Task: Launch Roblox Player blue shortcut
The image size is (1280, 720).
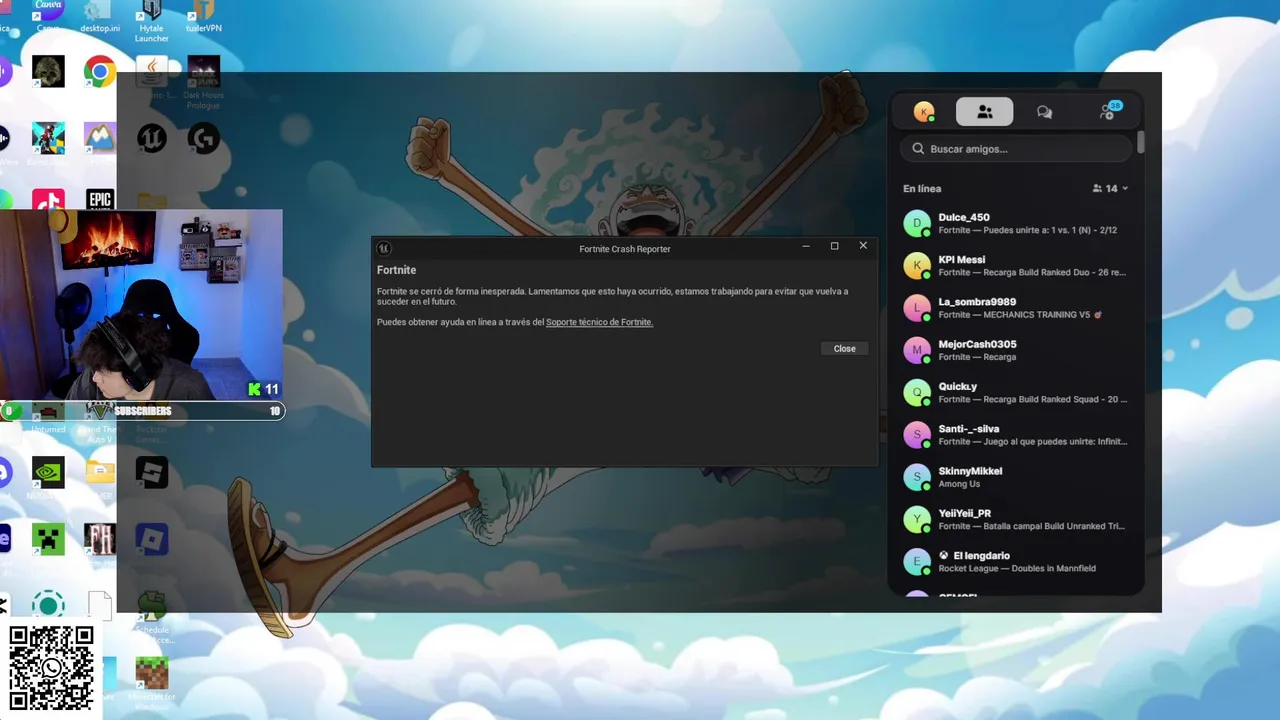Action: point(151,538)
